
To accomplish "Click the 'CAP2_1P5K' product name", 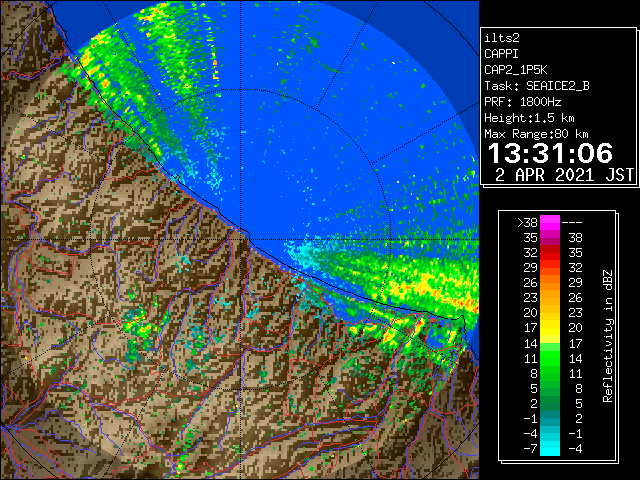I will click(516, 70).
